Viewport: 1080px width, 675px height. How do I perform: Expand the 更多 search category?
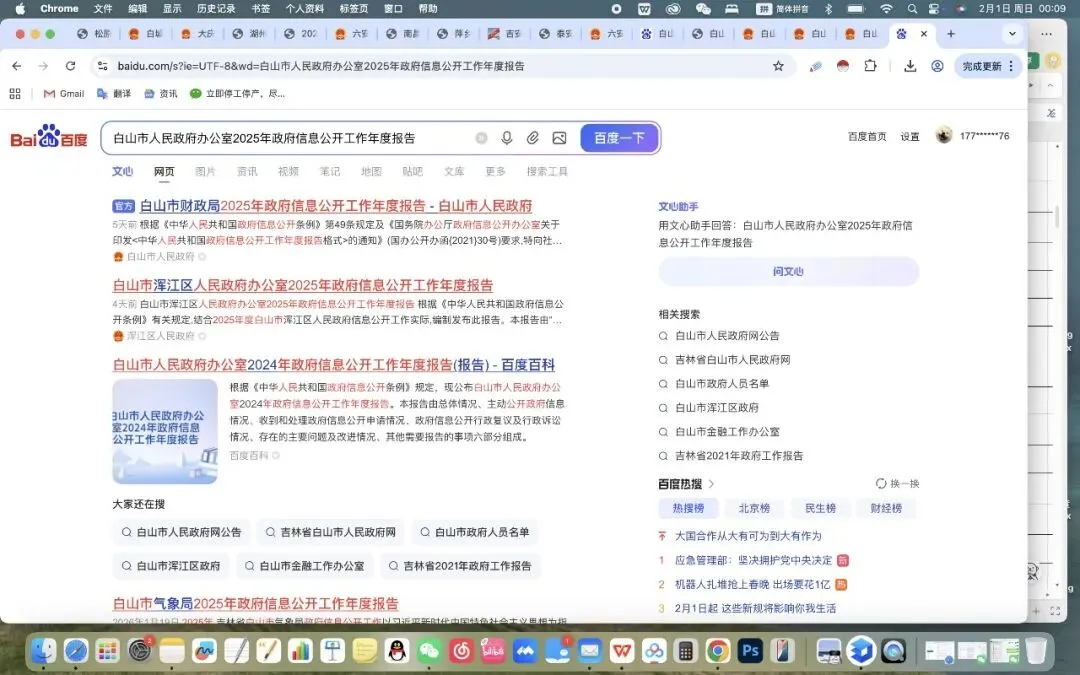pos(495,172)
